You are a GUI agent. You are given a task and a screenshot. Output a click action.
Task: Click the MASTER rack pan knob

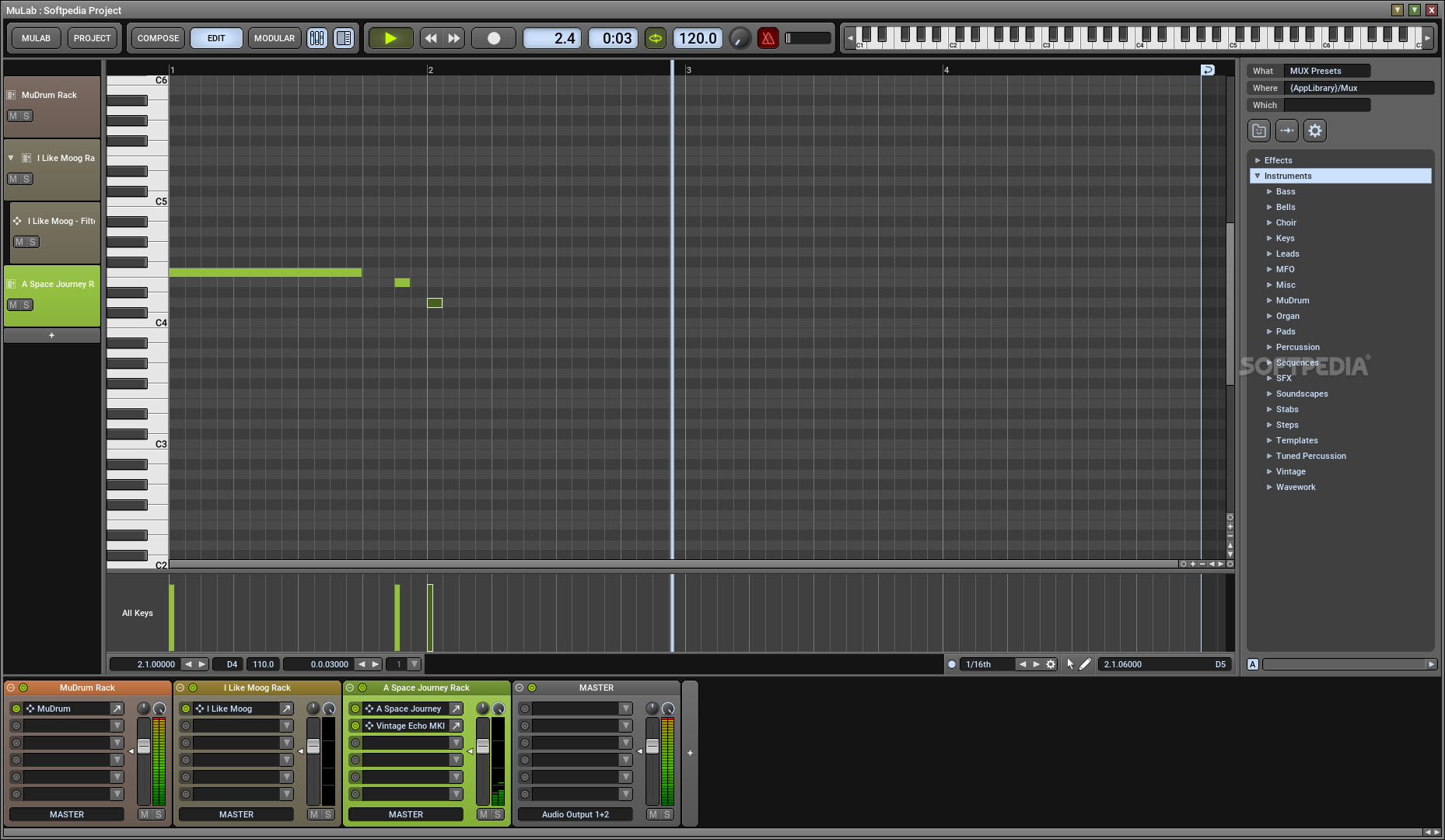click(653, 709)
